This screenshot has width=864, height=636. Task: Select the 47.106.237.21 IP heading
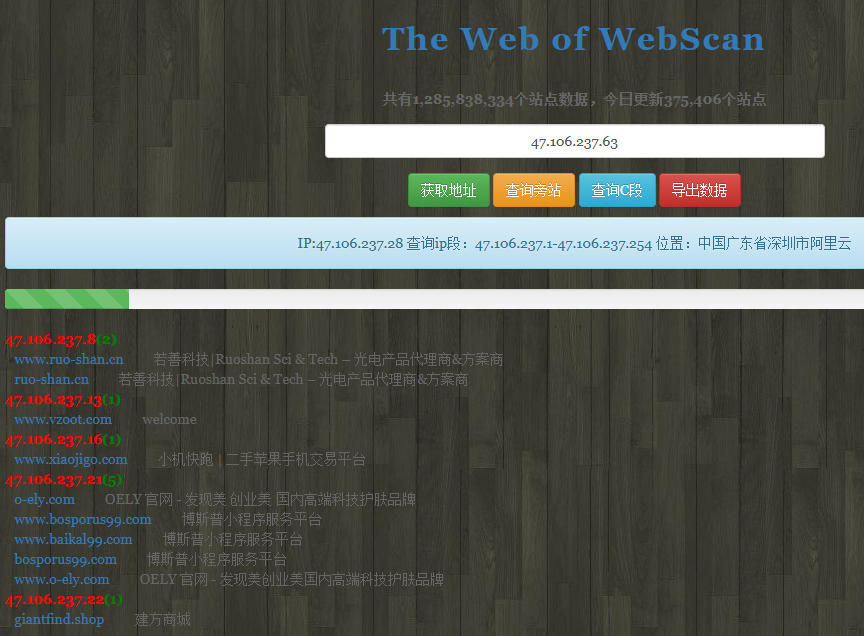pos(54,479)
